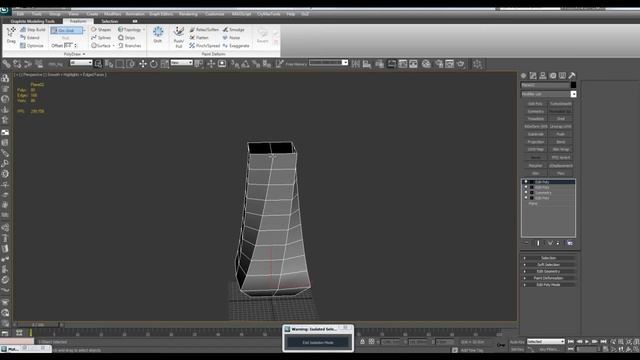The image size is (640, 360).
Task: Activate the Shift paint deform tool
Action: click(158, 34)
